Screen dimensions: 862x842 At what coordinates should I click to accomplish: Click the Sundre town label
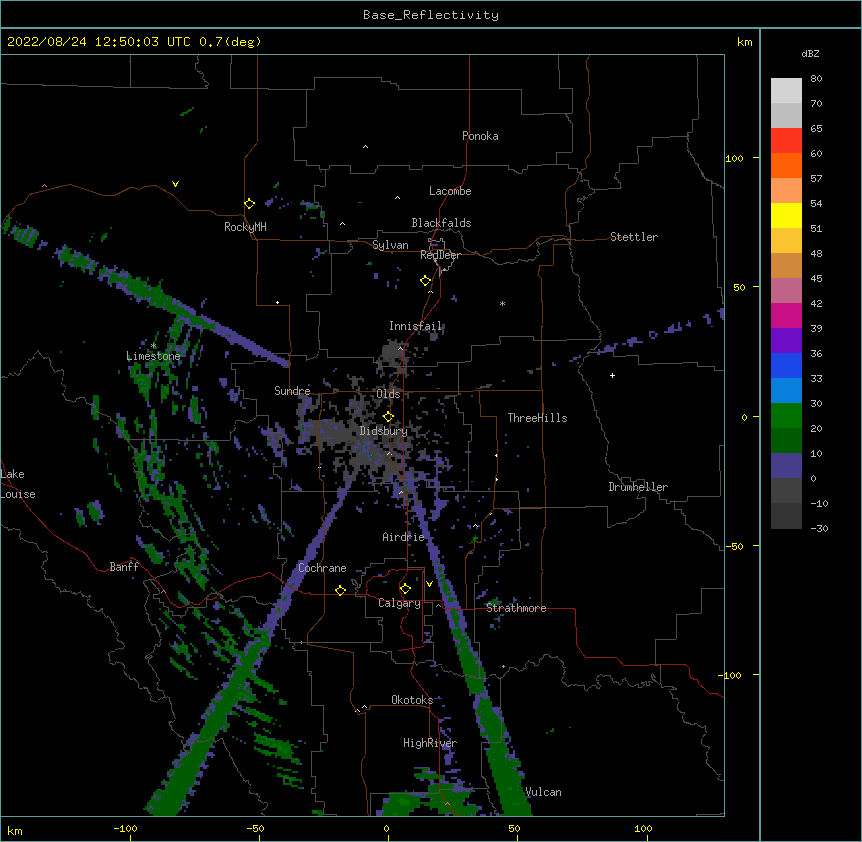tap(292, 391)
